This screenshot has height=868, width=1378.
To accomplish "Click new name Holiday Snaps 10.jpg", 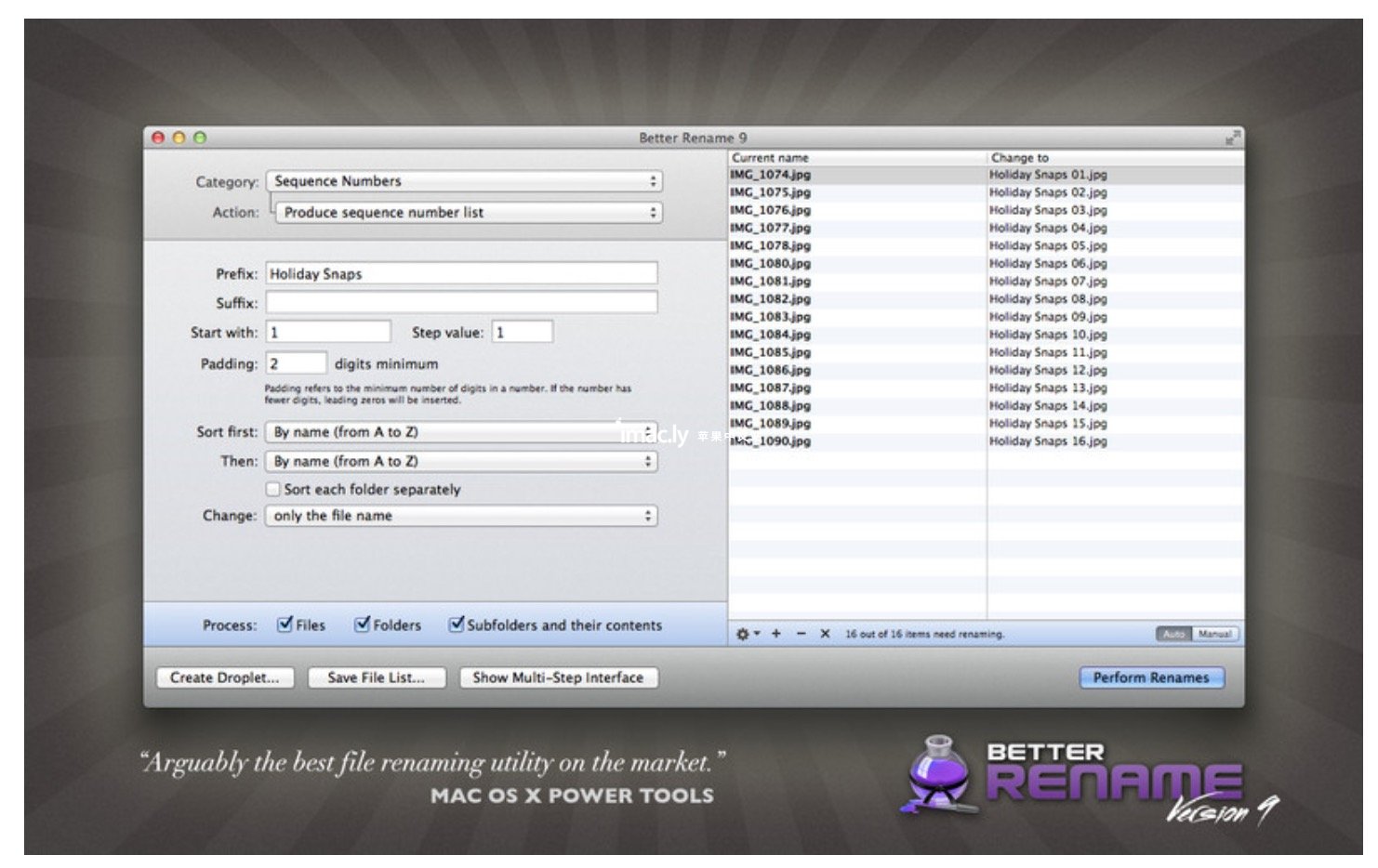I will (x=1048, y=334).
